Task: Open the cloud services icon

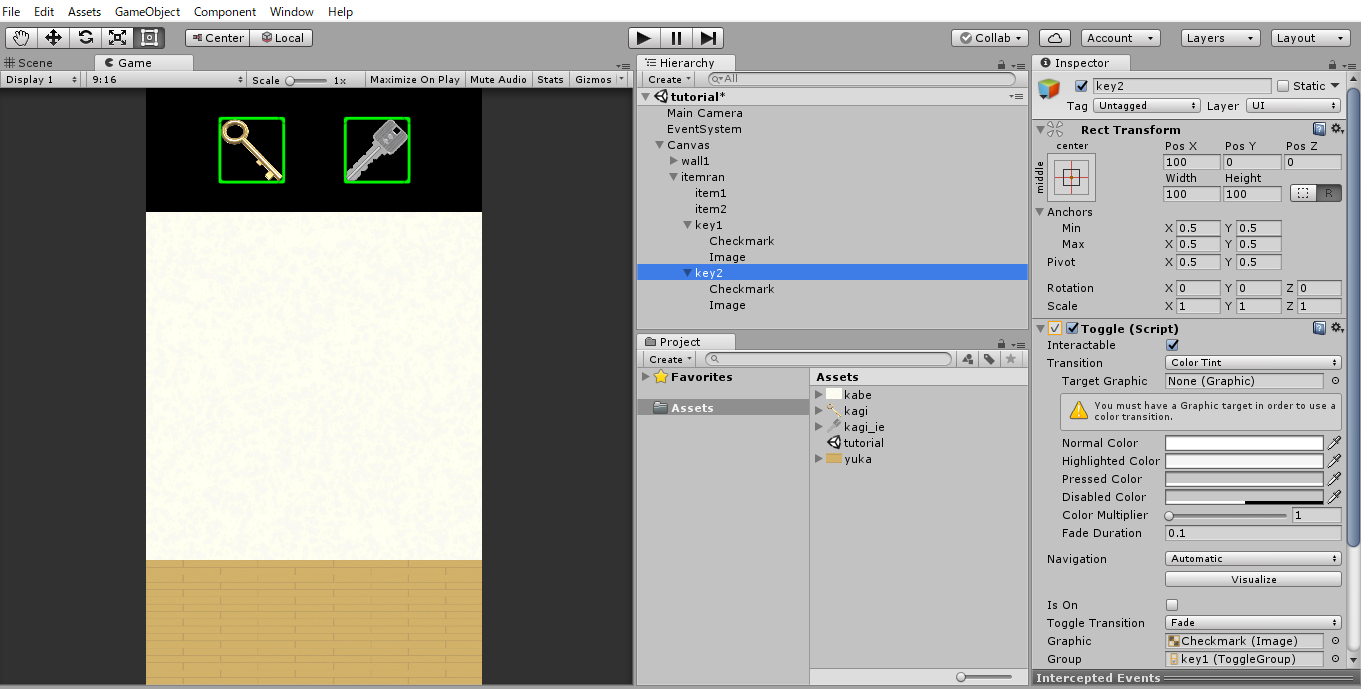Action: (1055, 38)
